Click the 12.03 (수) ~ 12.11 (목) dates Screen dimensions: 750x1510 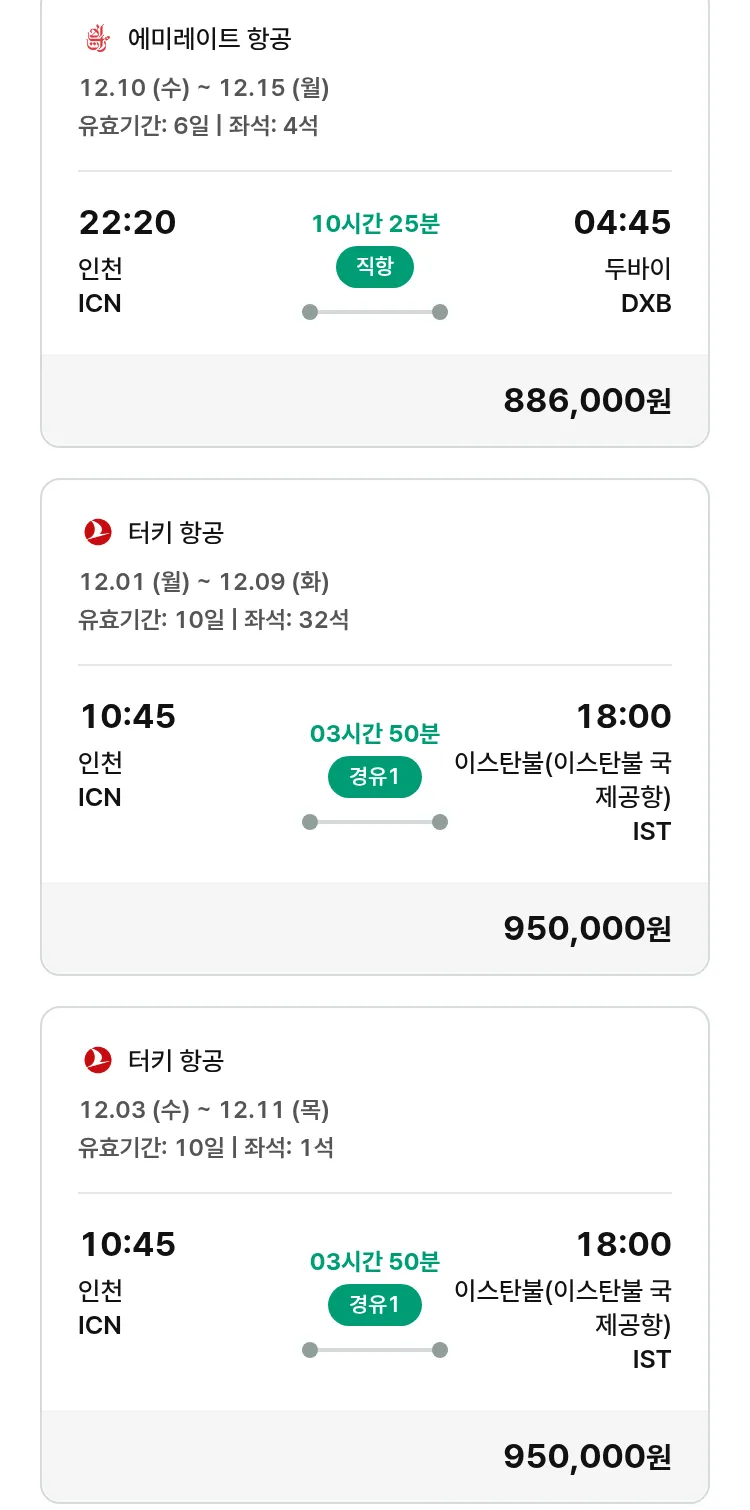[204, 1109]
